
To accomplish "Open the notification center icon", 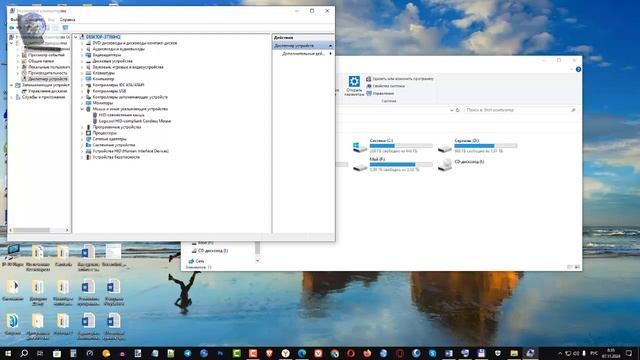I will point(629,353).
